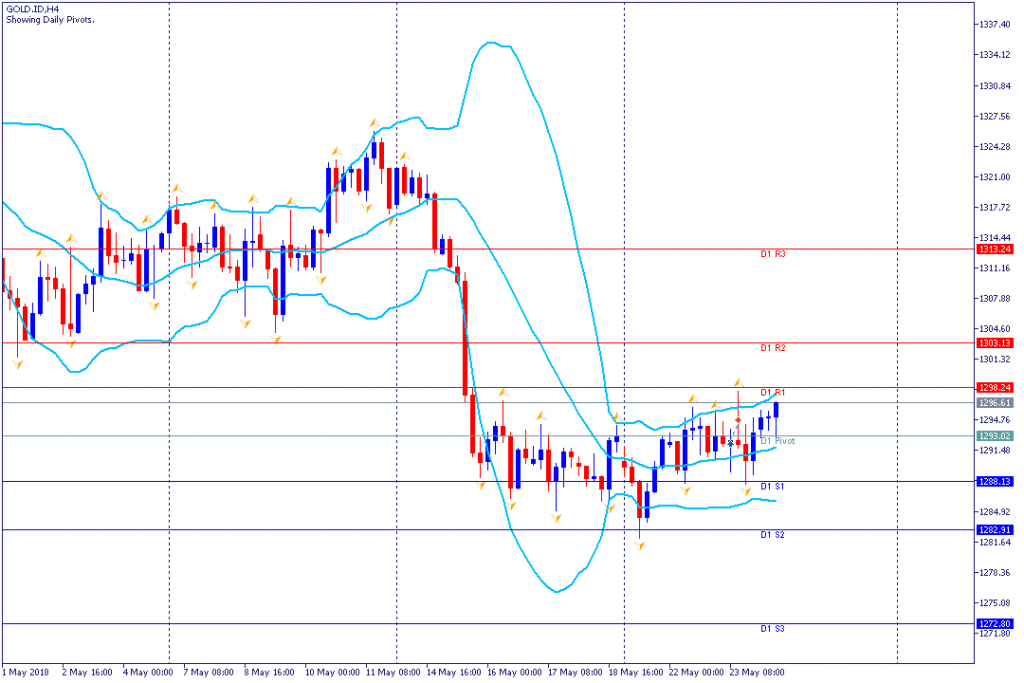Click the blue 1288.13 price tag
Image resolution: width=1024 pixels, height=683 pixels.
(995, 482)
